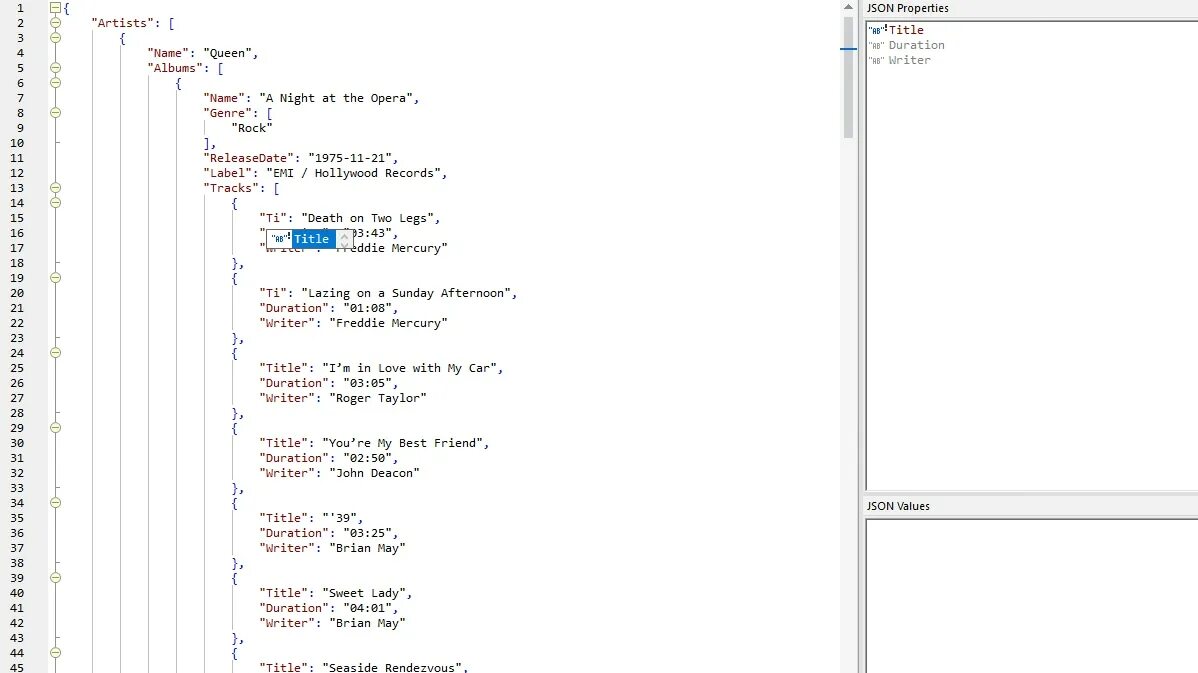Click the "John Deacon" writer value
The height and width of the screenshot is (673, 1198).
pyautogui.click(x=374, y=473)
